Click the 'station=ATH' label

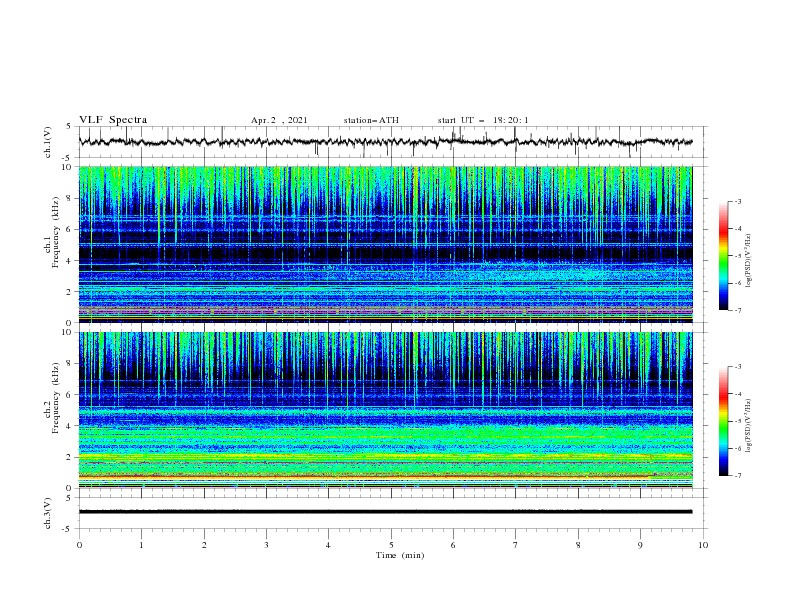coord(371,120)
